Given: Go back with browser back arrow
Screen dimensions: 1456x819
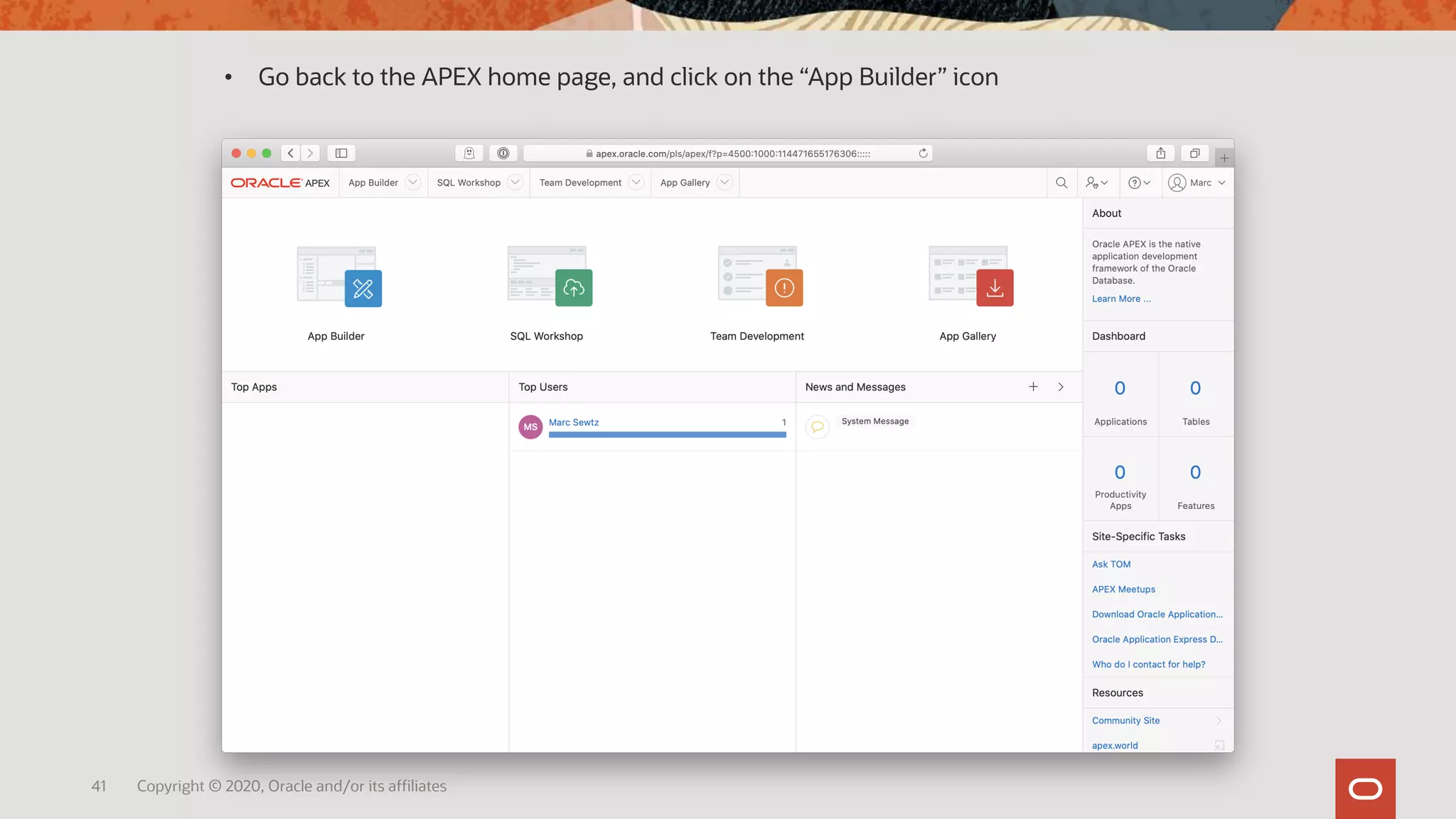Looking at the screenshot, I should click(290, 153).
